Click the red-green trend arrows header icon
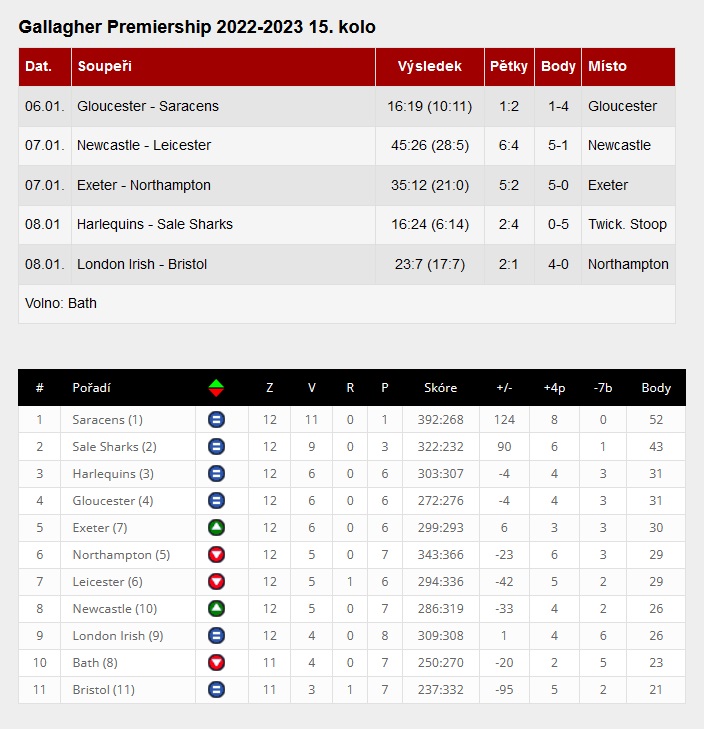The width and height of the screenshot is (704, 729). (x=216, y=388)
